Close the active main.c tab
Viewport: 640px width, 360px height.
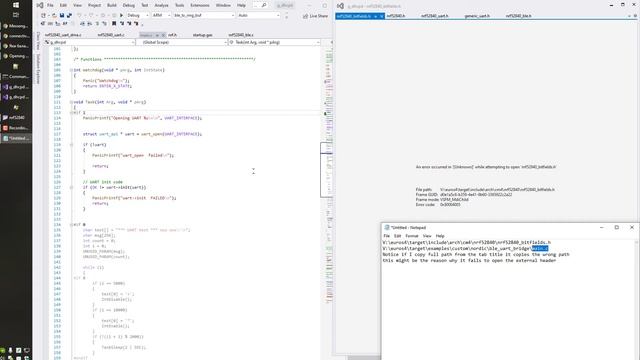pyautogui.click(x=163, y=35)
